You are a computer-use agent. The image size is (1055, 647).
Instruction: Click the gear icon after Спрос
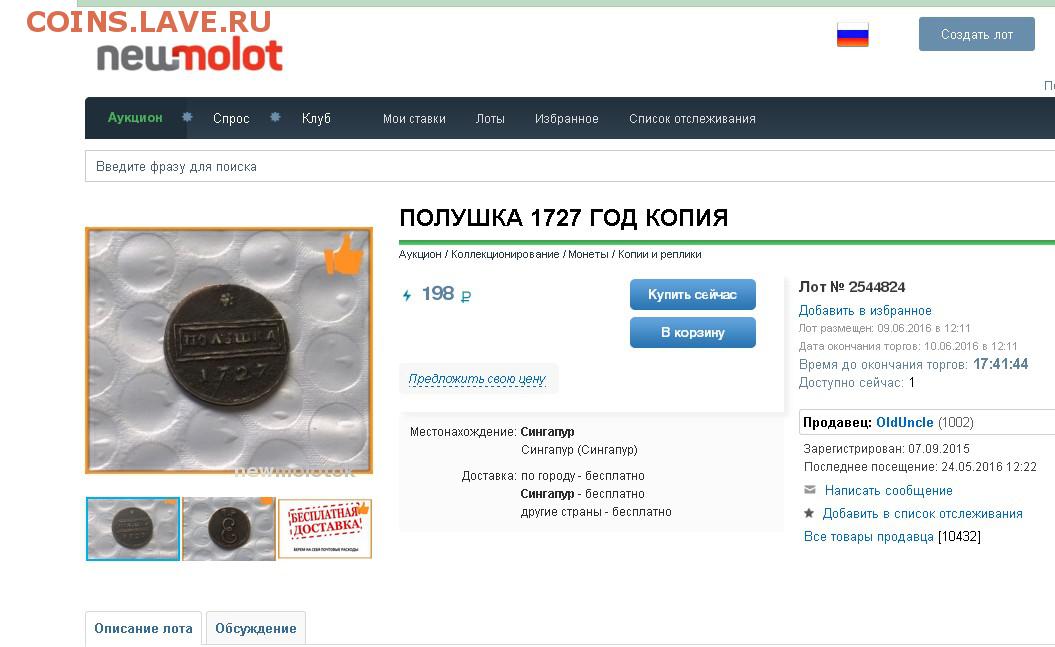pyautogui.click(x=275, y=117)
